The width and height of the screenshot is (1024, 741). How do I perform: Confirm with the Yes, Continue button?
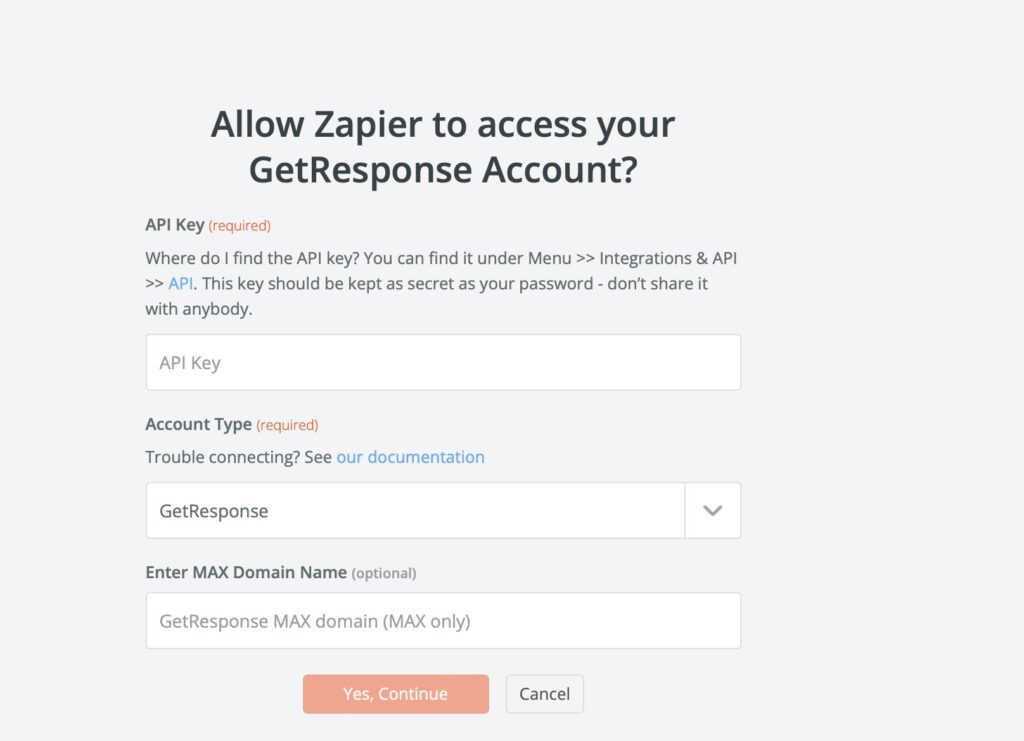396,694
